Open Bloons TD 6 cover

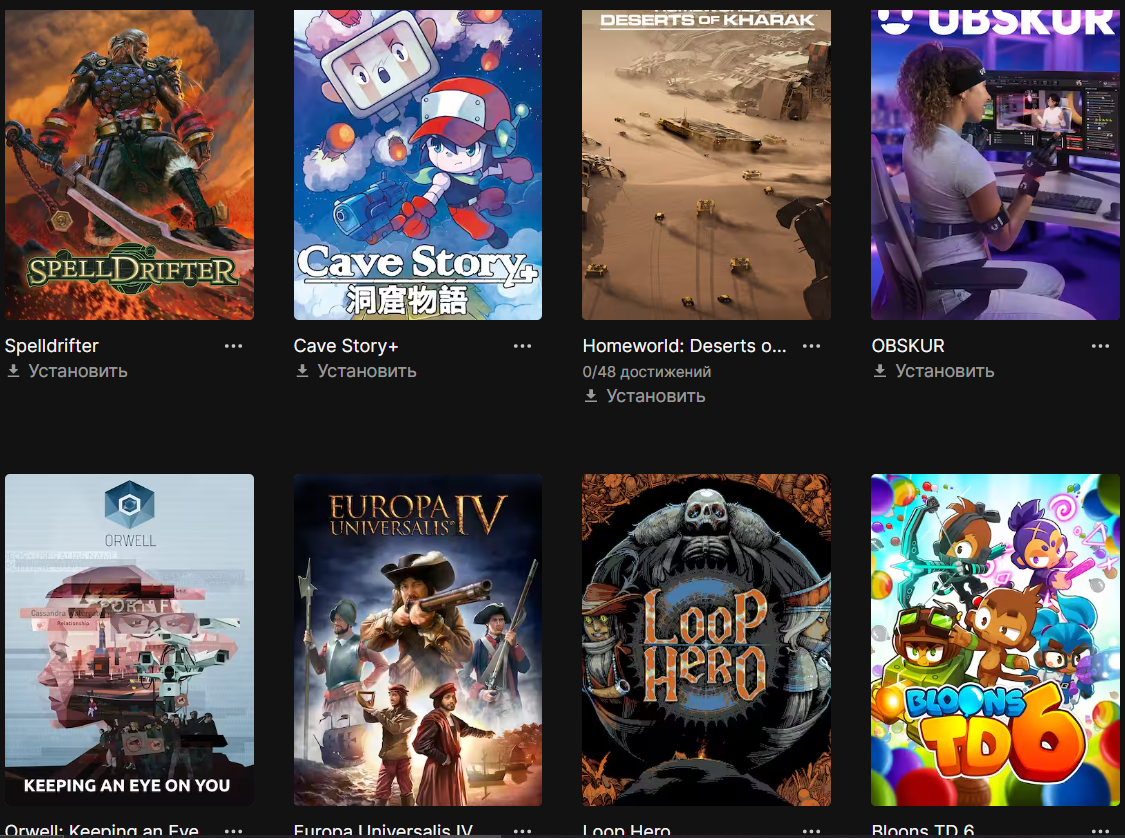coord(995,640)
